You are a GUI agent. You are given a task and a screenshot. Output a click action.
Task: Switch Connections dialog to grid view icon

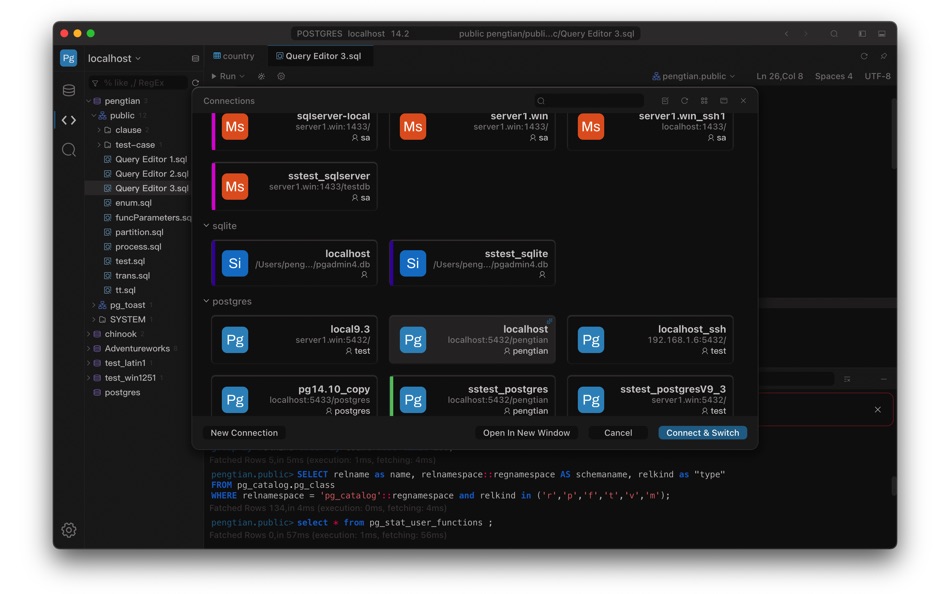click(704, 101)
